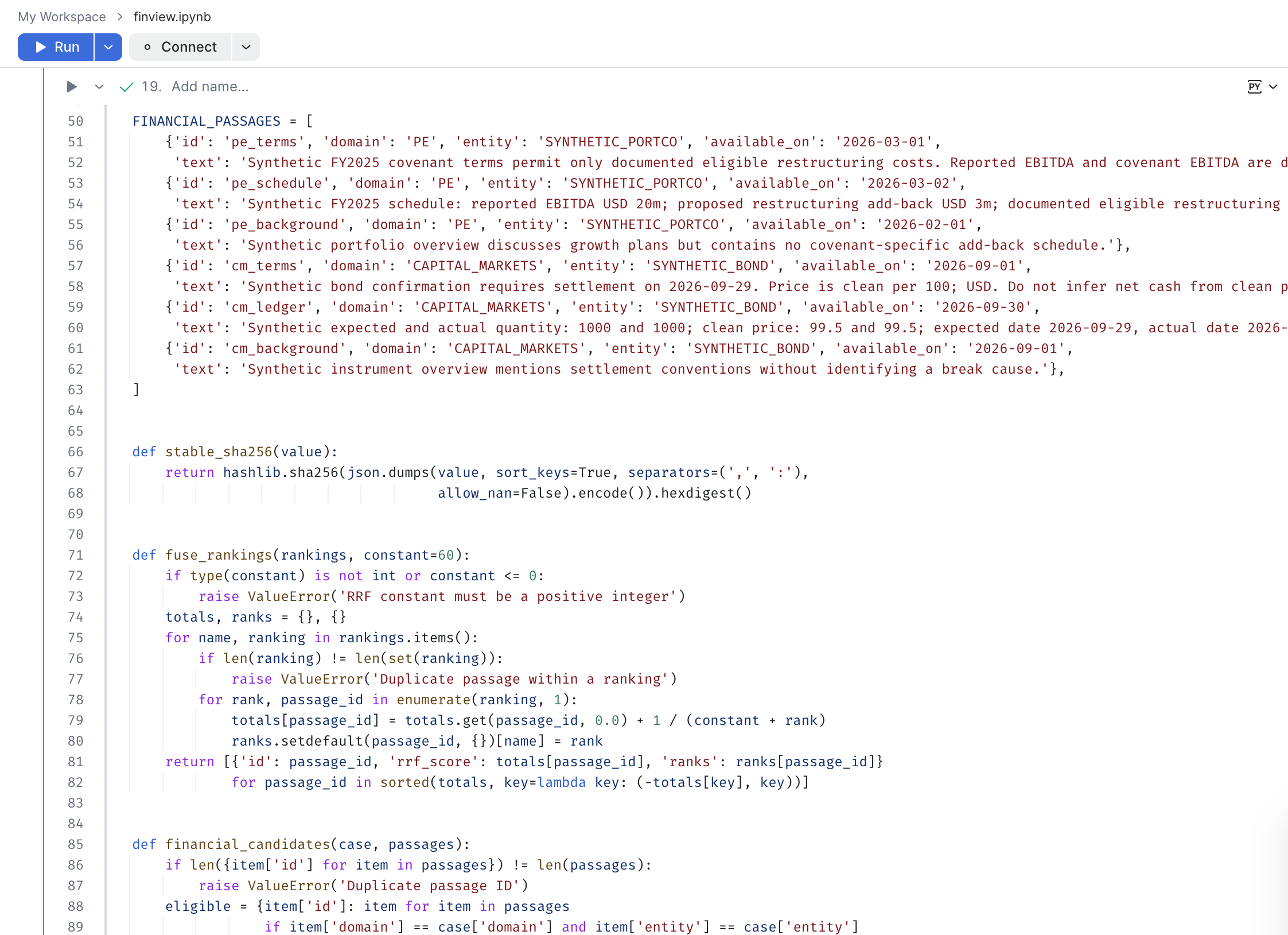Click the stable_sha256 function name
Image resolution: width=1288 pixels, height=935 pixels.
219,452
